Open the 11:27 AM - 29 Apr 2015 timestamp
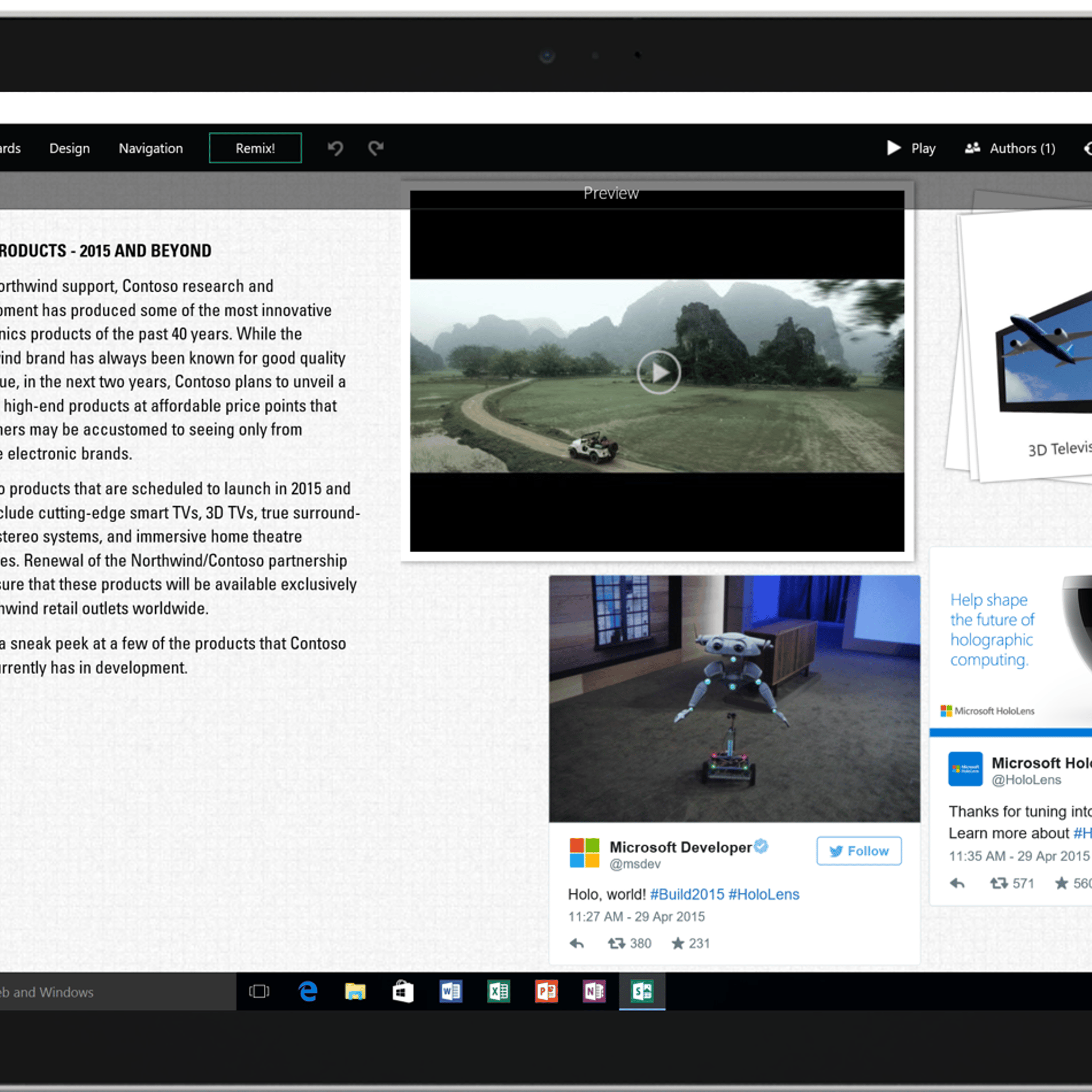Screen dimensions: 1092x1092 click(636, 917)
